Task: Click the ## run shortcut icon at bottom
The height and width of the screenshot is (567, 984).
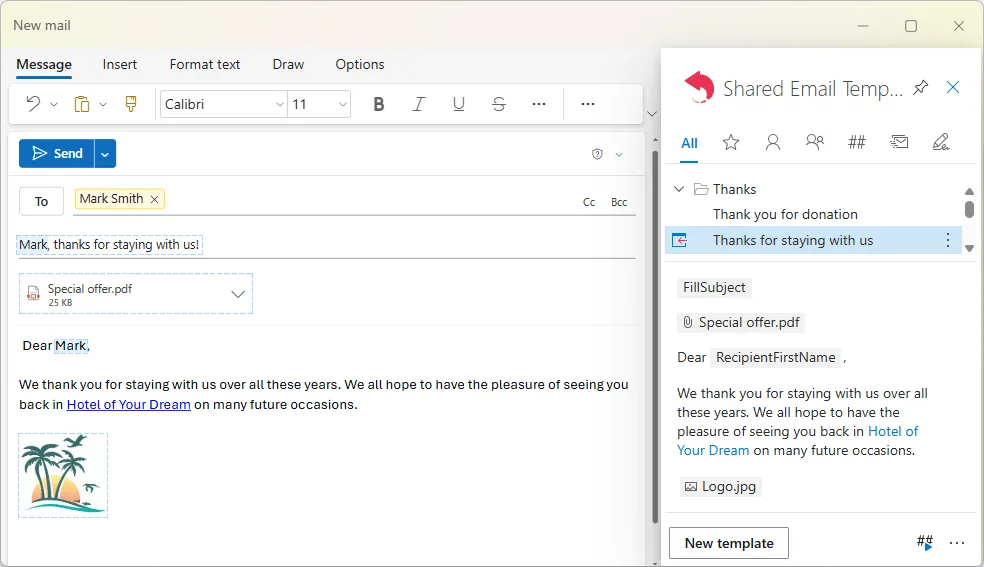Action: [925, 543]
